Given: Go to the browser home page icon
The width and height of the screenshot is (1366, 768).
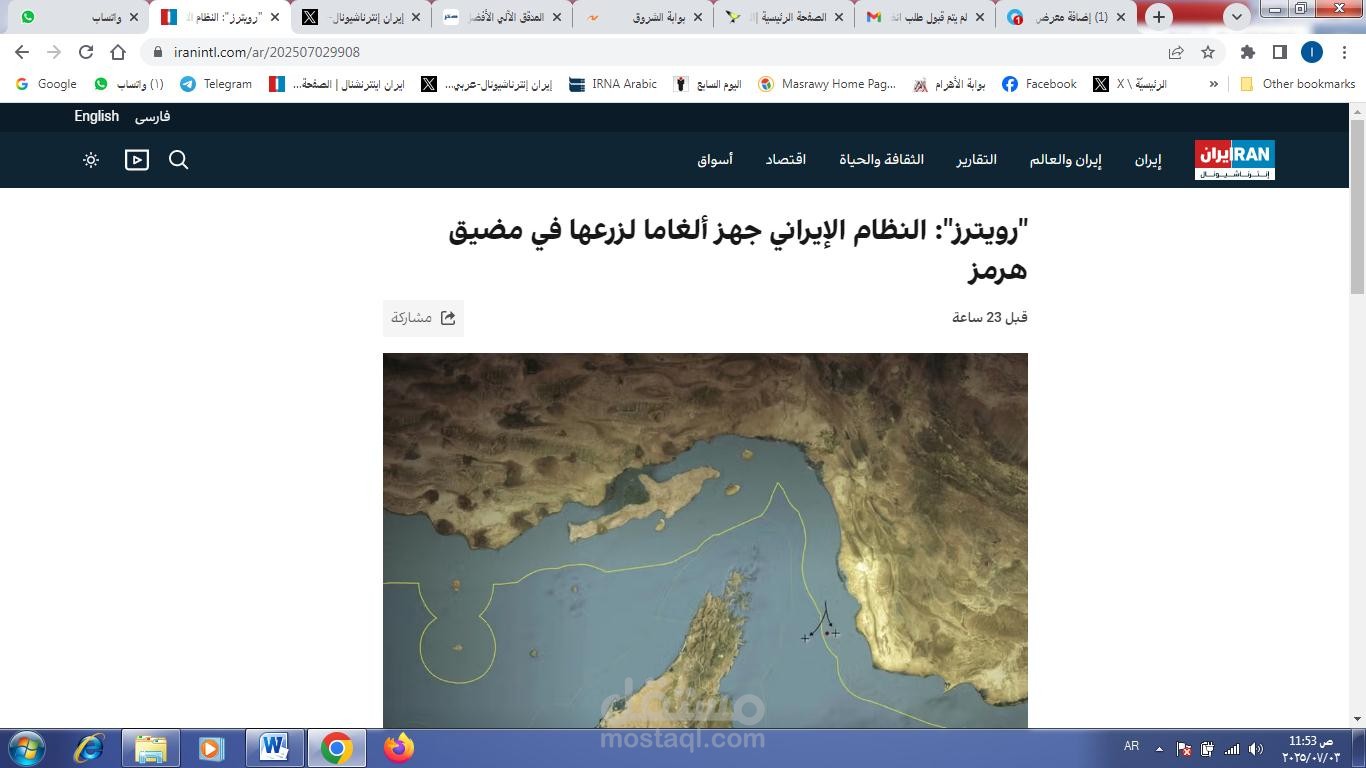Looking at the screenshot, I should tap(118, 52).
